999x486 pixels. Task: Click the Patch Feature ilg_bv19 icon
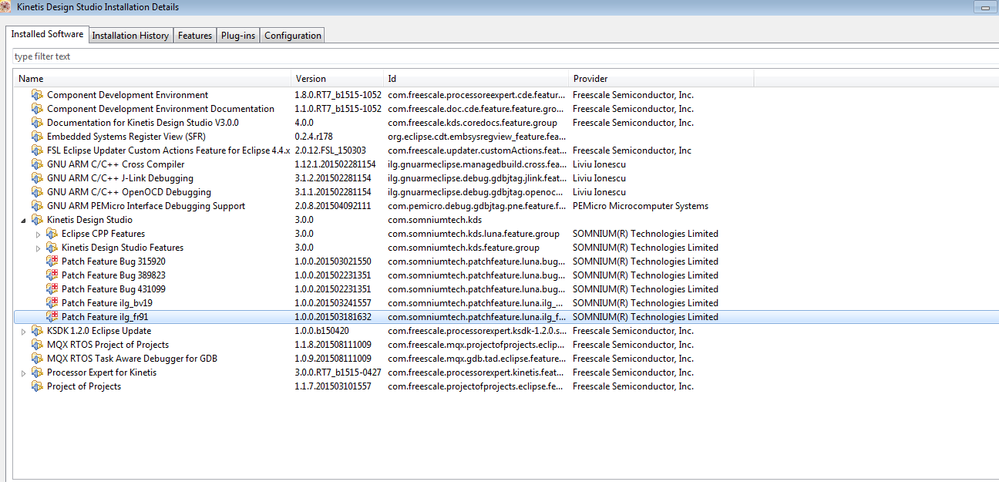[52, 303]
